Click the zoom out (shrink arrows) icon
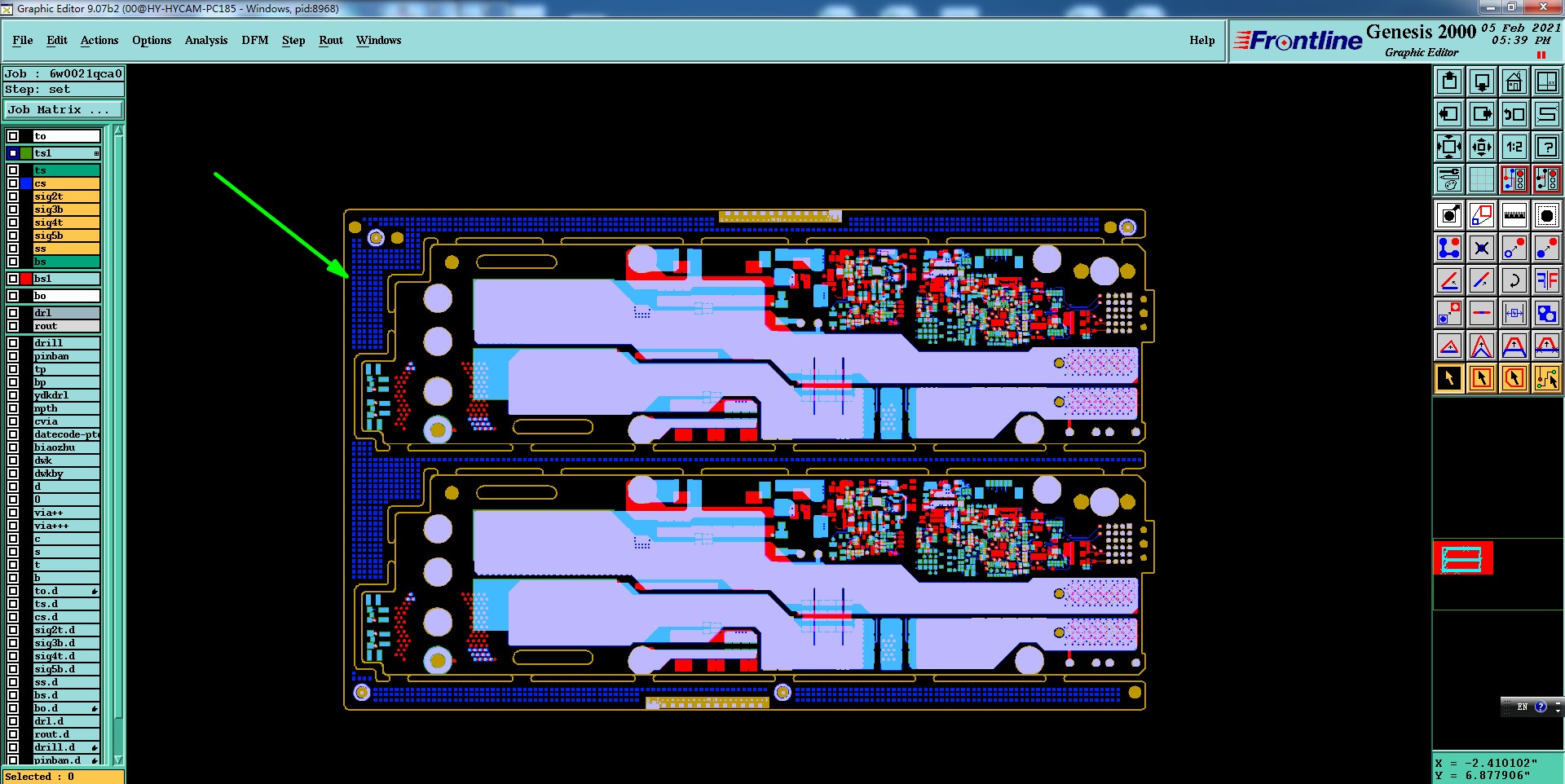This screenshot has height=784, width=1565. pos(1482,147)
